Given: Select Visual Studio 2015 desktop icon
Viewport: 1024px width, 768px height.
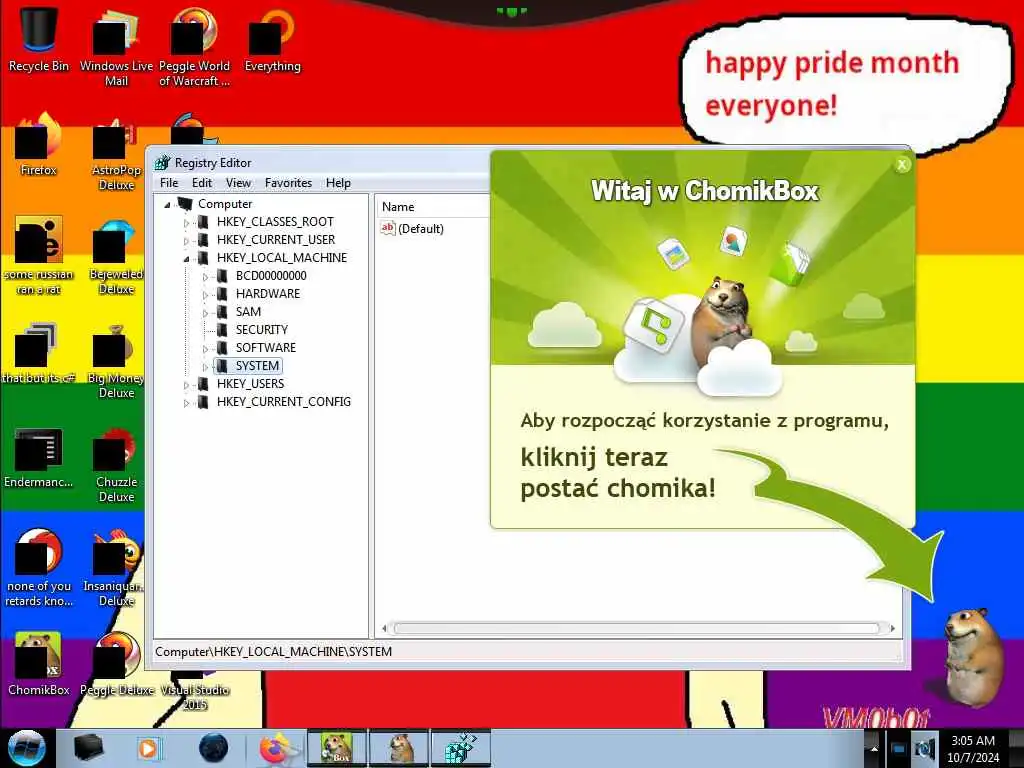Looking at the screenshot, I should click(194, 691).
